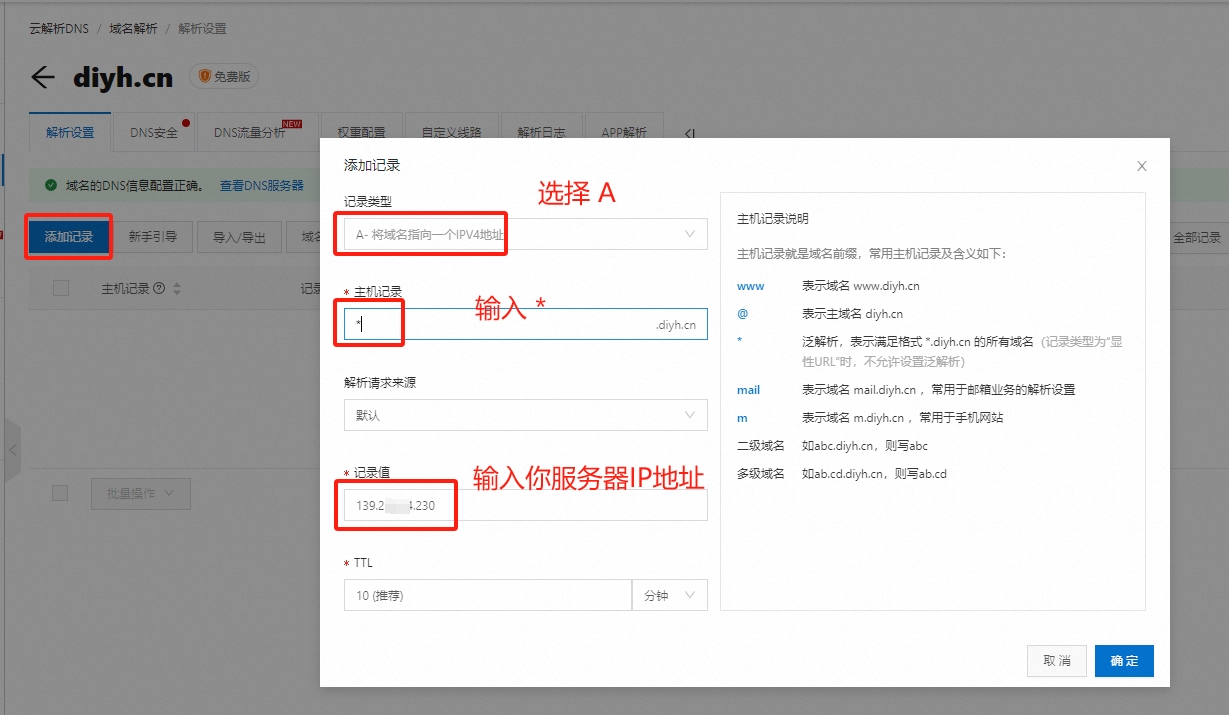Open the TTL unit dropdown showing 分钟
Viewport: 1229px width, 715px height.
click(668, 595)
